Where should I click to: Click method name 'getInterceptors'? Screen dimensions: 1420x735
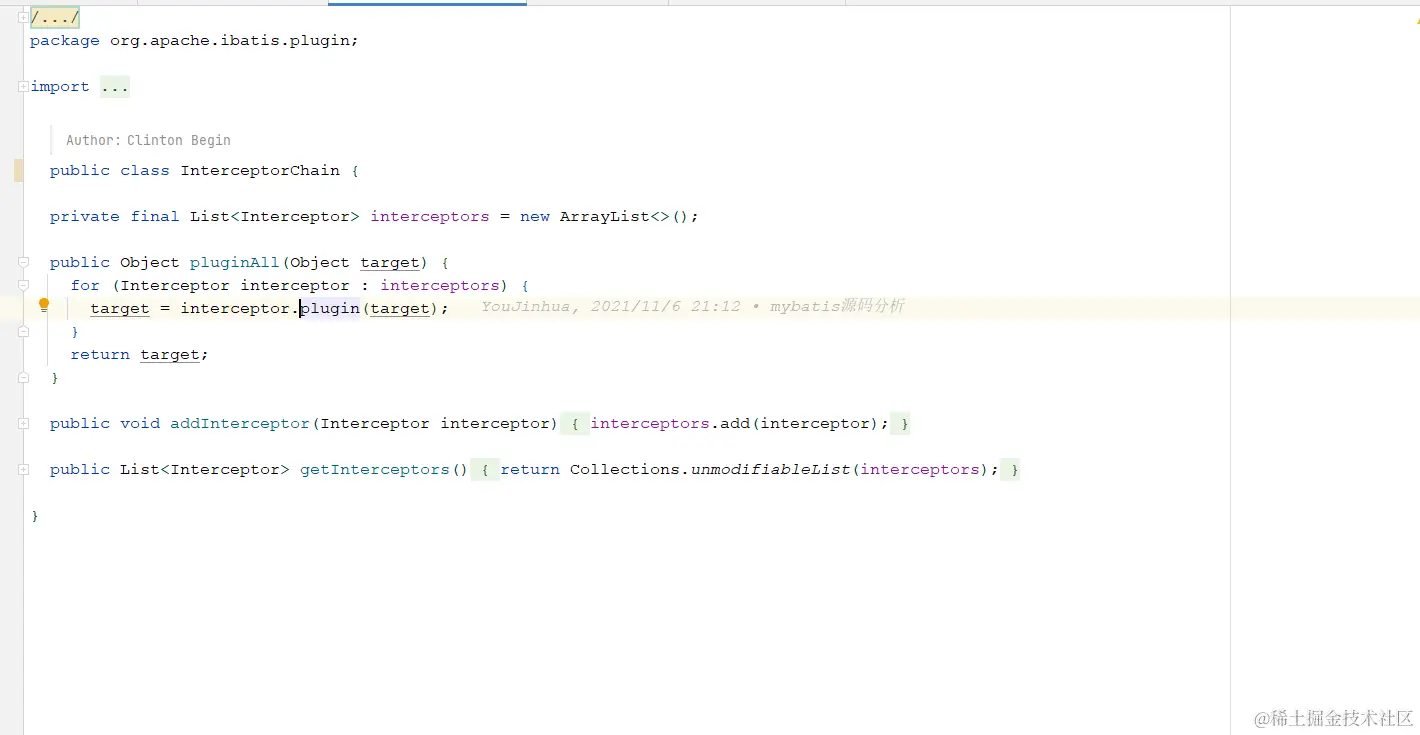coord(375,470)
